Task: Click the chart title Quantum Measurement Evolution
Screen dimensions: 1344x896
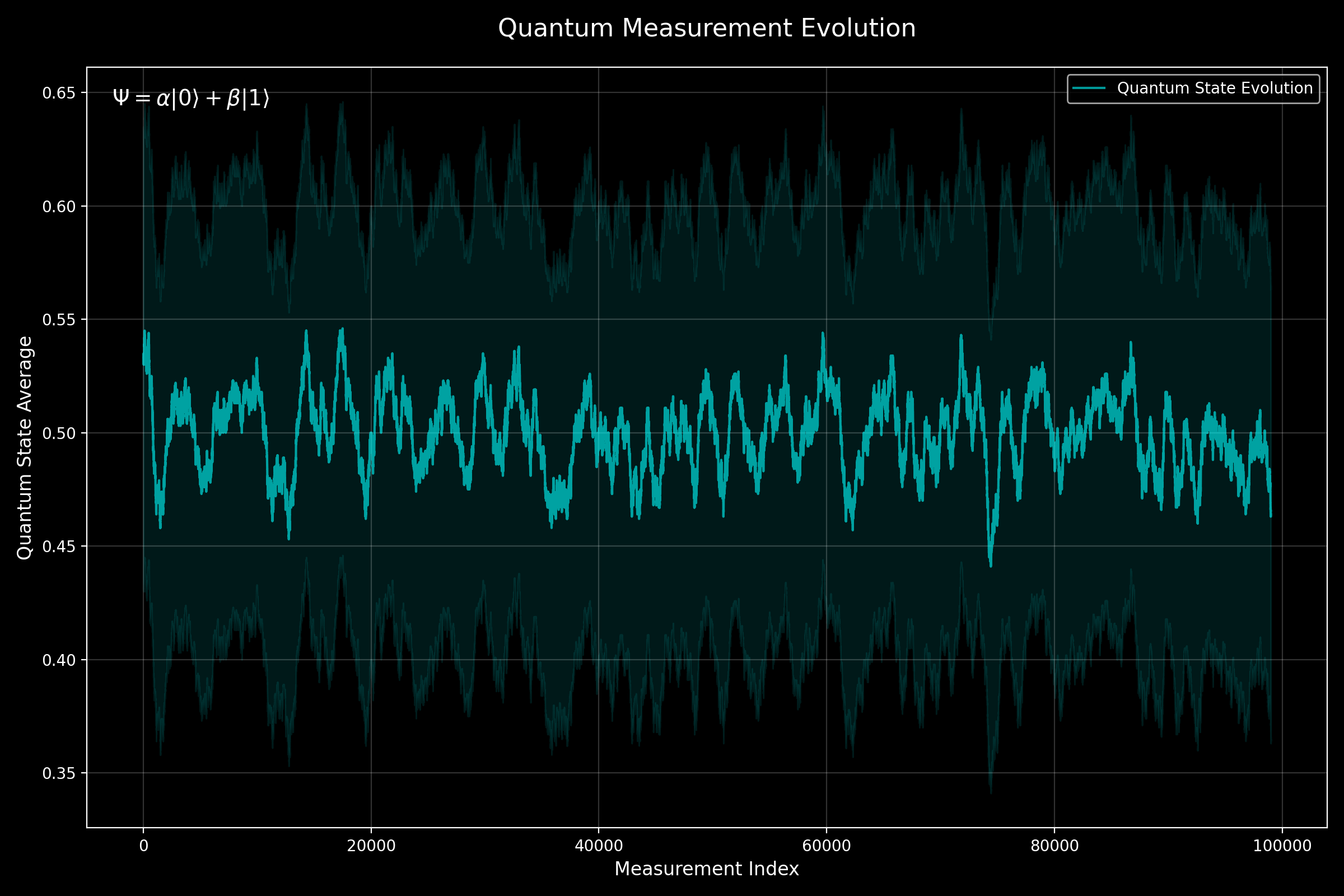Action: 707,29
